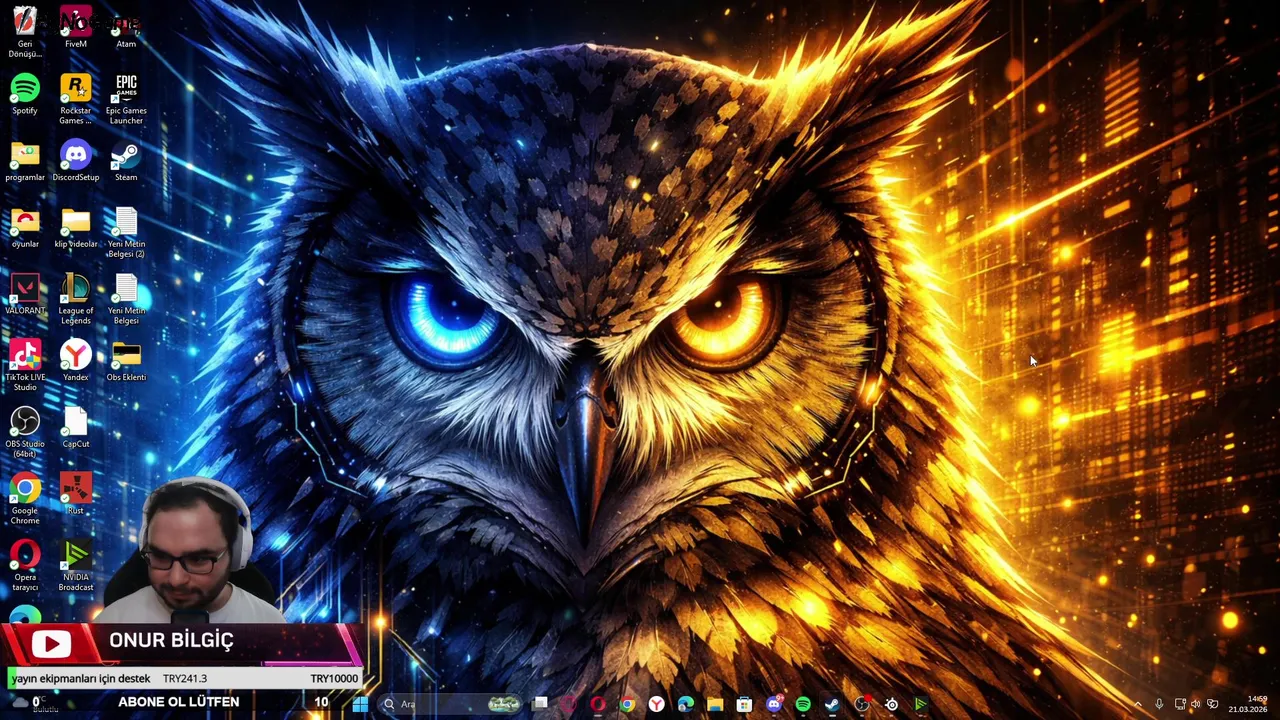The image size is (1280, 720).
Task: Select the Spotify desktop shortcut
Action: coord(25,95)
